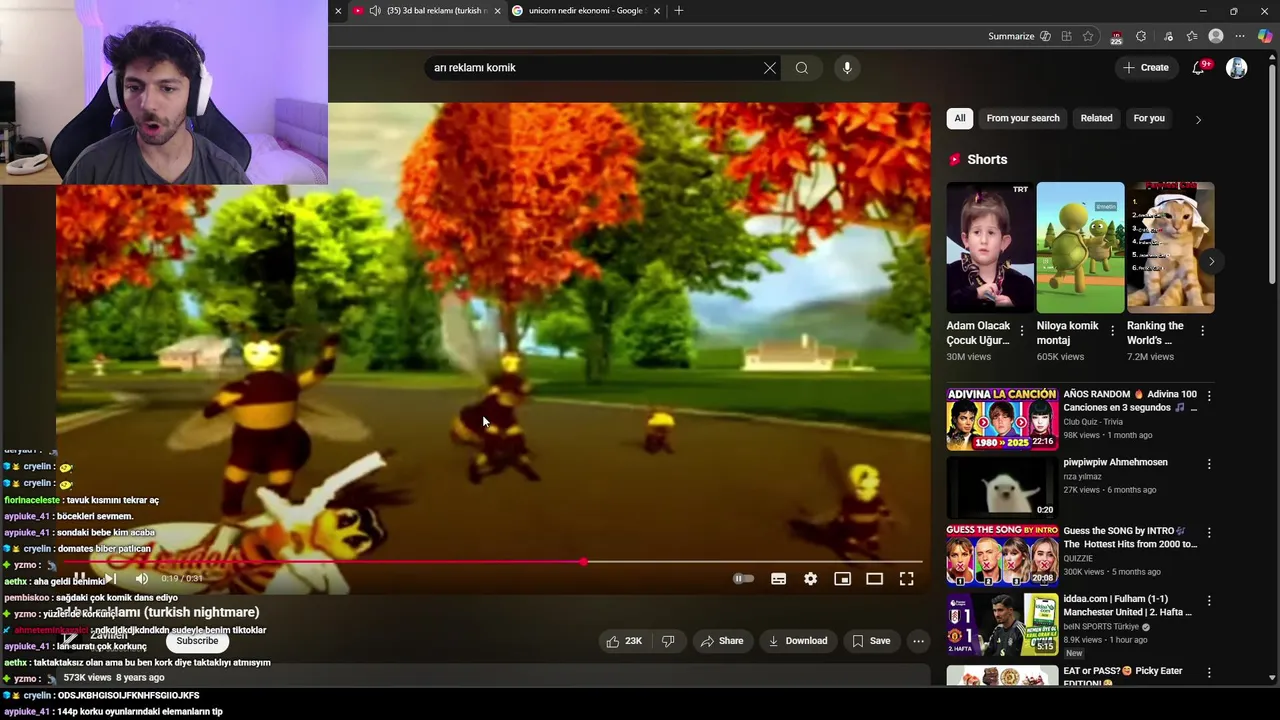Open the favorites list icon
Viewport: 1280px width, 720px height.
1192,36
